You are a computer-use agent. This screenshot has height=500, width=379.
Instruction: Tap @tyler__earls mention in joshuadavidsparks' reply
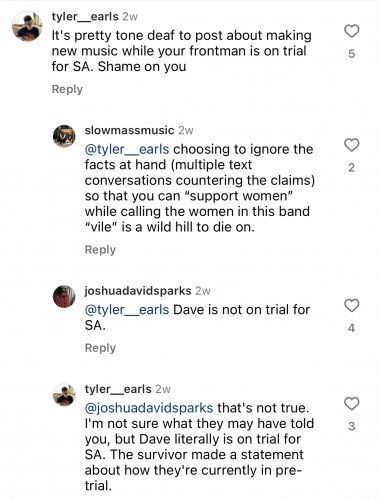click(127, 310)
